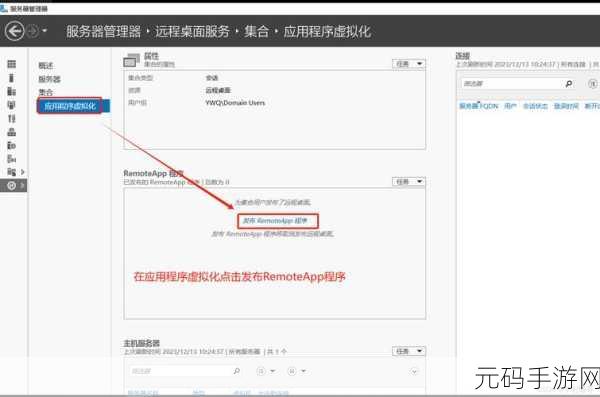Screen dimensions: 600x397
Task: Open dropdown arrow beside save query icon
Action: [x=303, y=371]
